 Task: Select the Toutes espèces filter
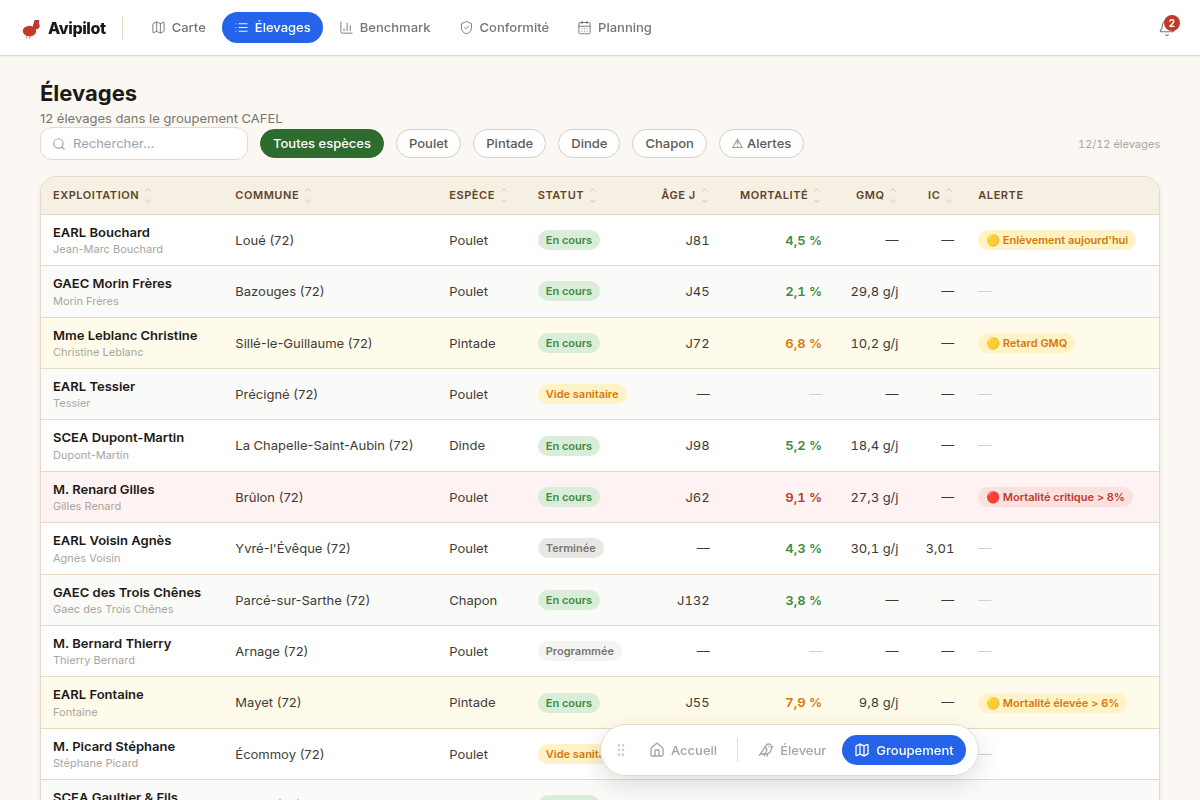click(x=322, y=144)
